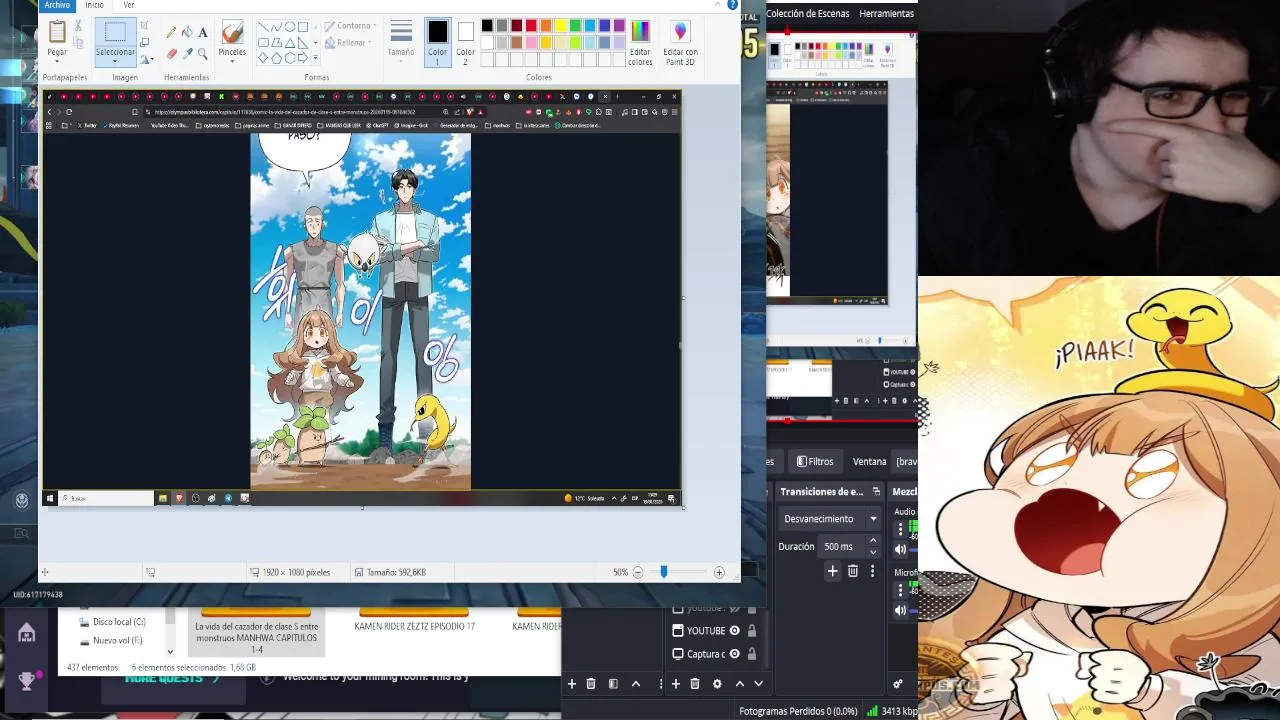The width and height of the screenshot is (1280, 720).
Task: Increase the Duración value with up arrow
Action: click(x=873, y=540)
